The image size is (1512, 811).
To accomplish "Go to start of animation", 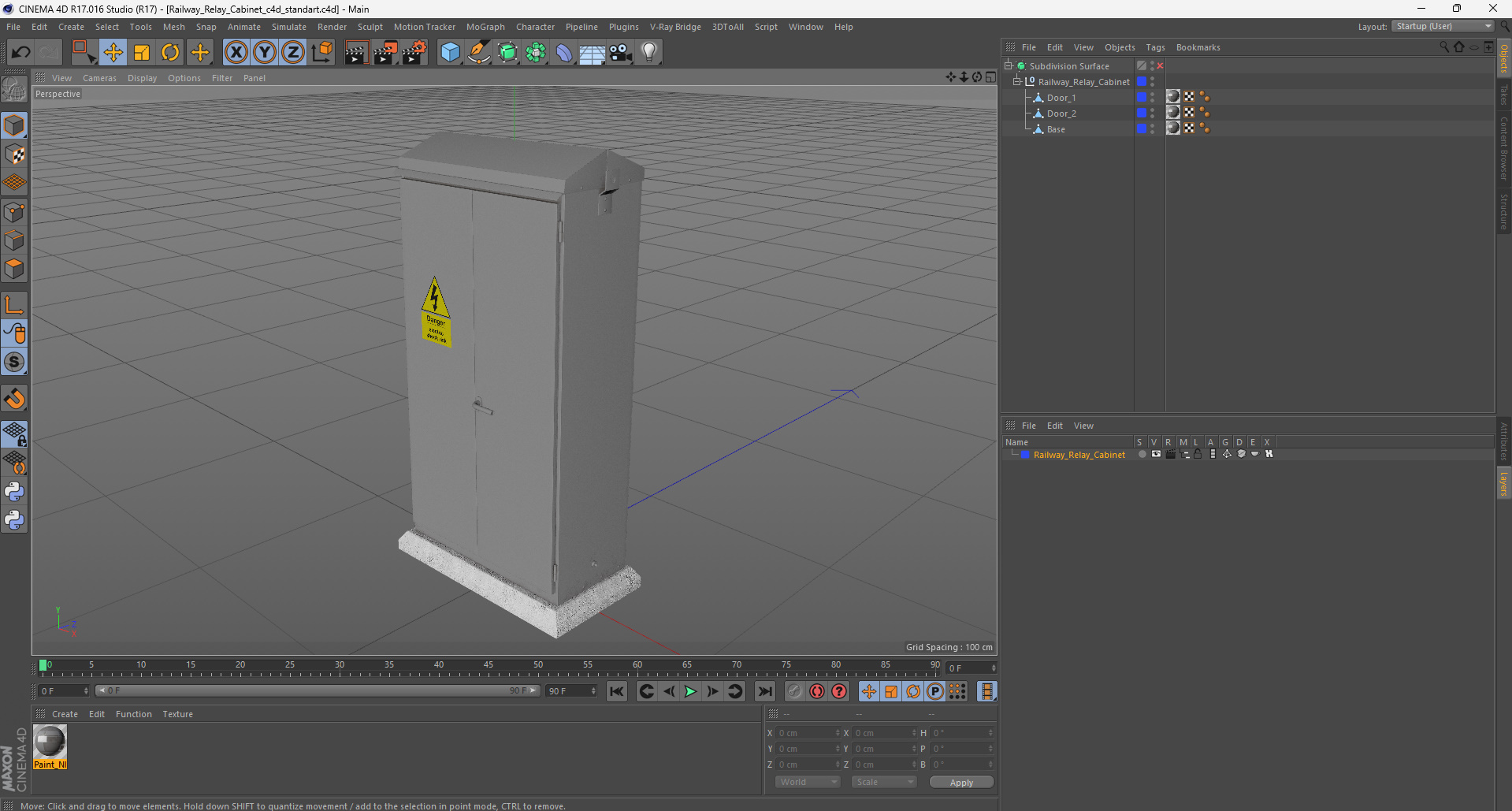I will (617, 691).
